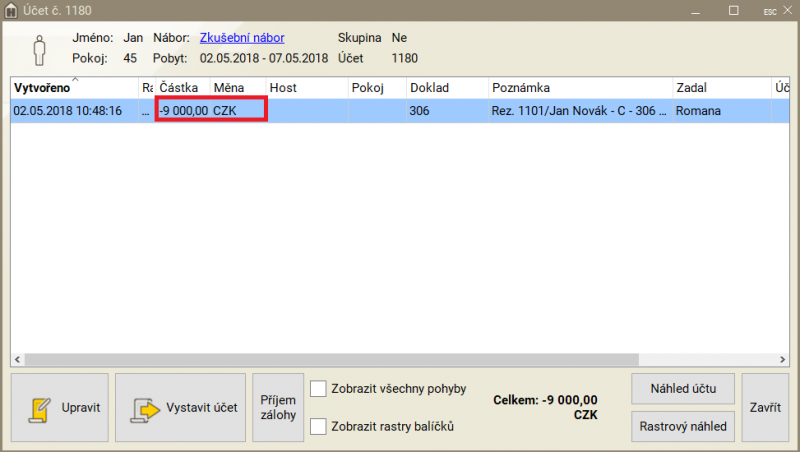Click the horizontal scrollbar right arrow
The image size is (800, 452).
[x=782, y=360]
